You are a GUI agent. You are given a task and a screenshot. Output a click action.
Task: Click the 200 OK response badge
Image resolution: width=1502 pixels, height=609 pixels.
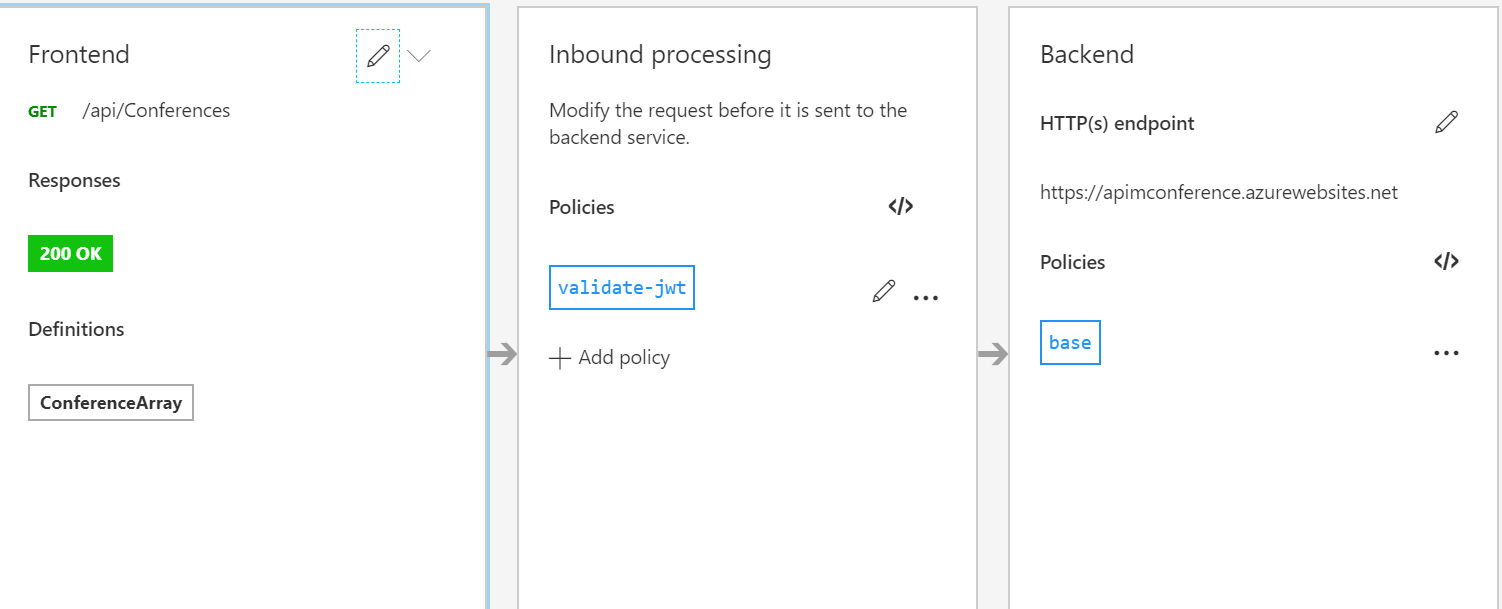(71, 254)
